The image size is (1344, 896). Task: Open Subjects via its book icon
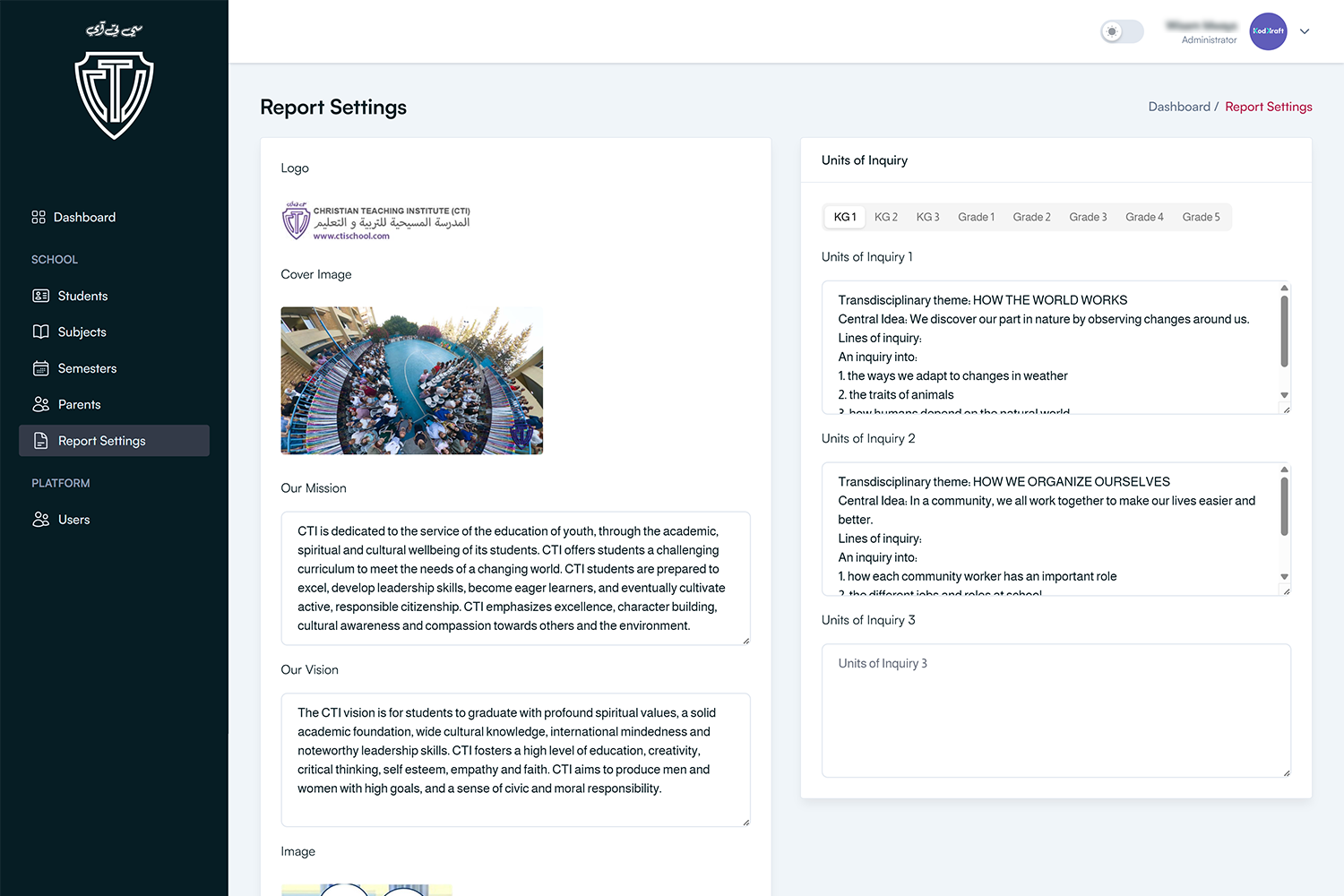click(x=41, y=332)
